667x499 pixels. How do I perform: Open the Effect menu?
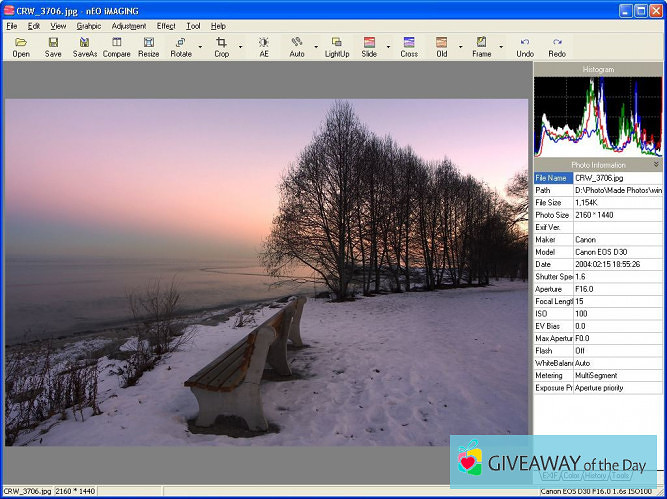coord(165,25)
